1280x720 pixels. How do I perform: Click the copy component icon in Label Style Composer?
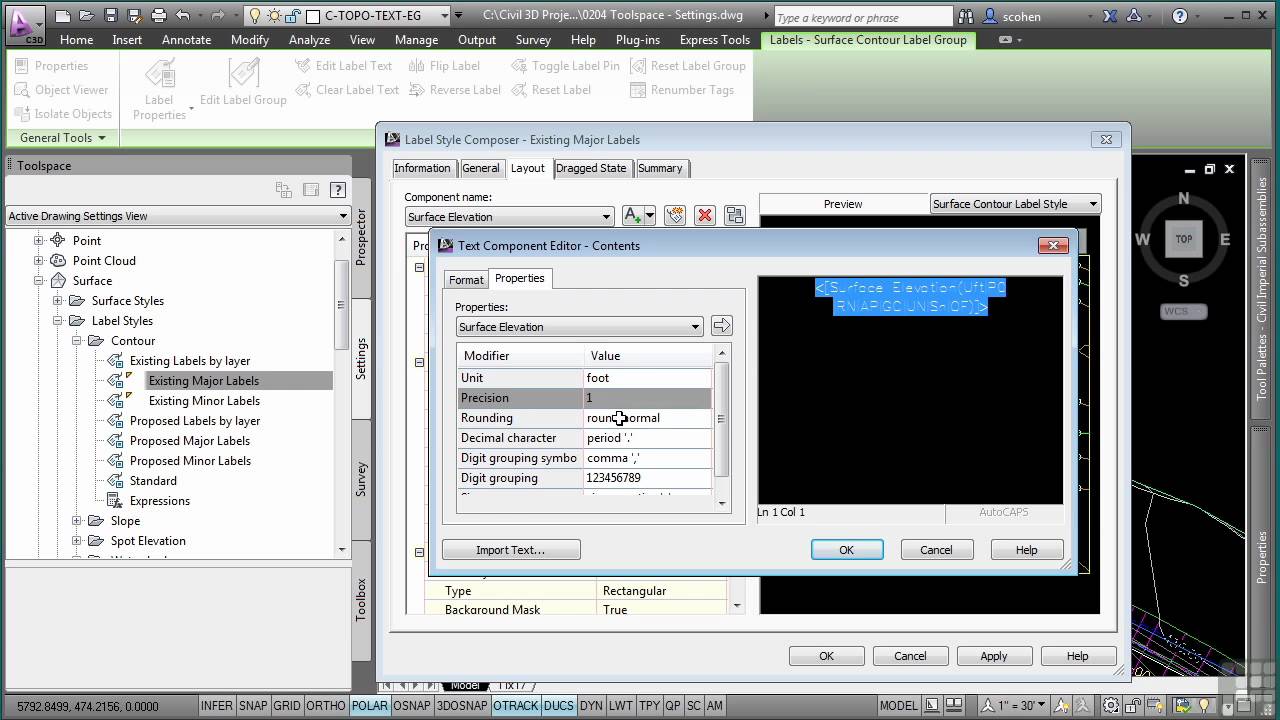(x=674, y=216)
